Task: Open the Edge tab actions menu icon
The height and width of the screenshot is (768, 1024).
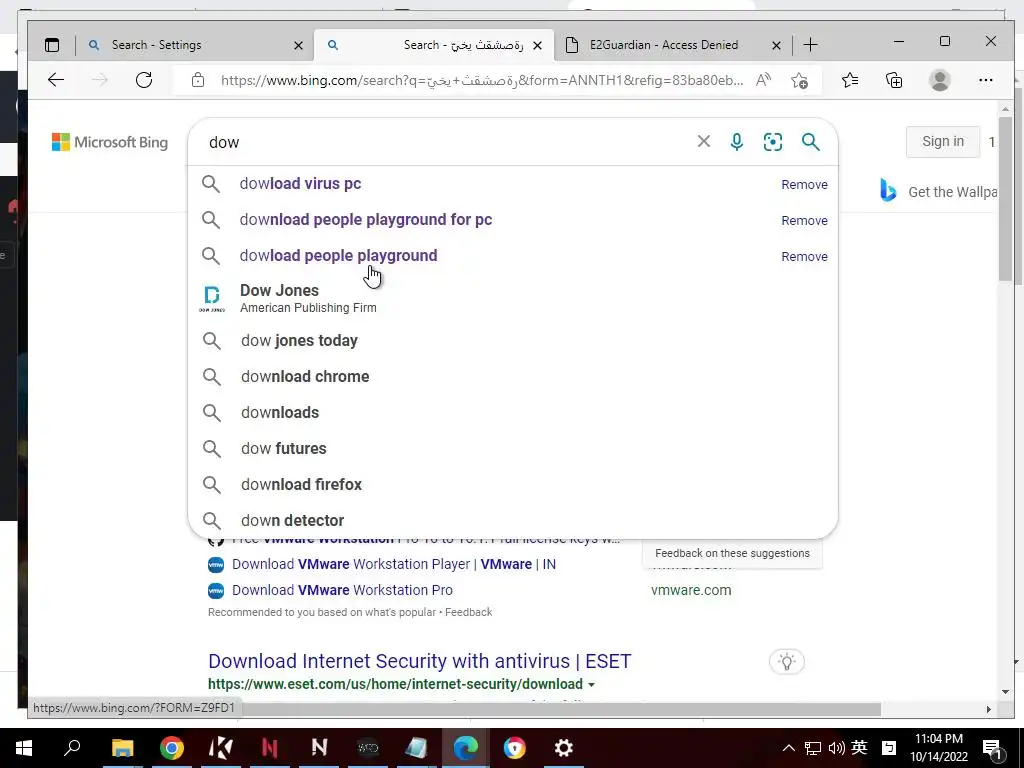Action: coord(52,45)
